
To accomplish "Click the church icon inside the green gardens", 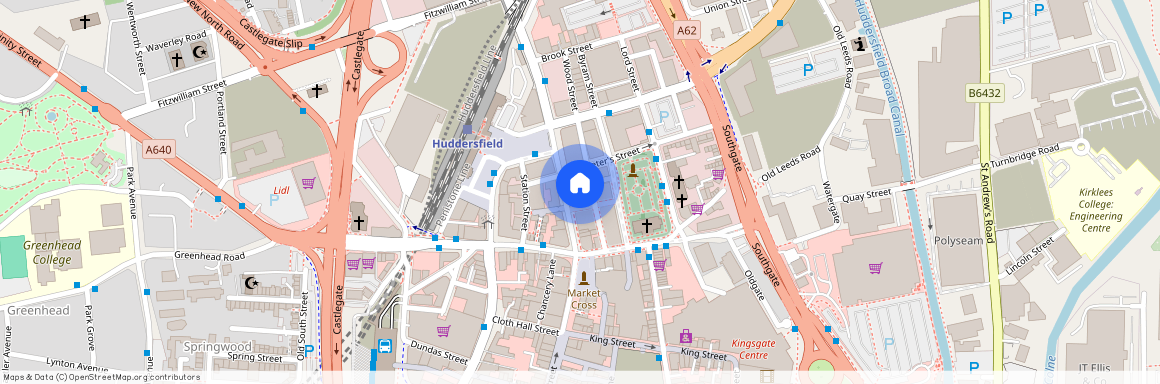I will tap(646, 225).
